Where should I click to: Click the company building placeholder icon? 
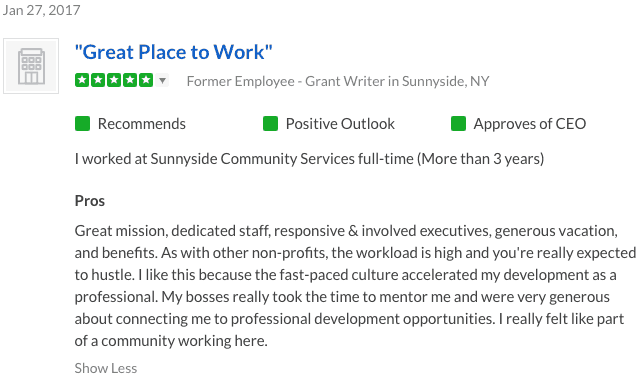(x=31, y=66)
